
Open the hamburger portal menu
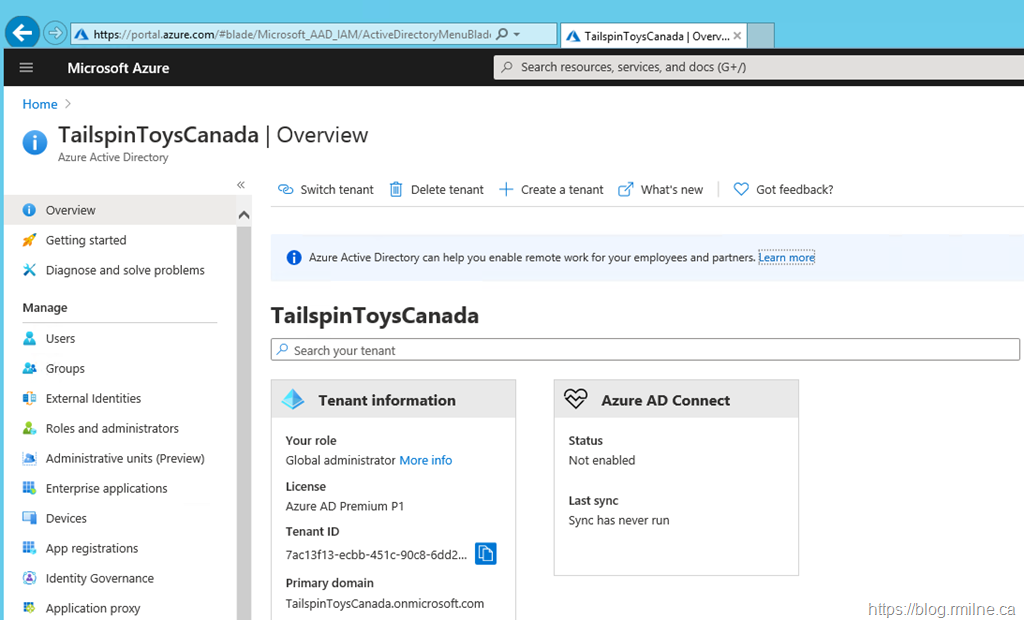26,67
